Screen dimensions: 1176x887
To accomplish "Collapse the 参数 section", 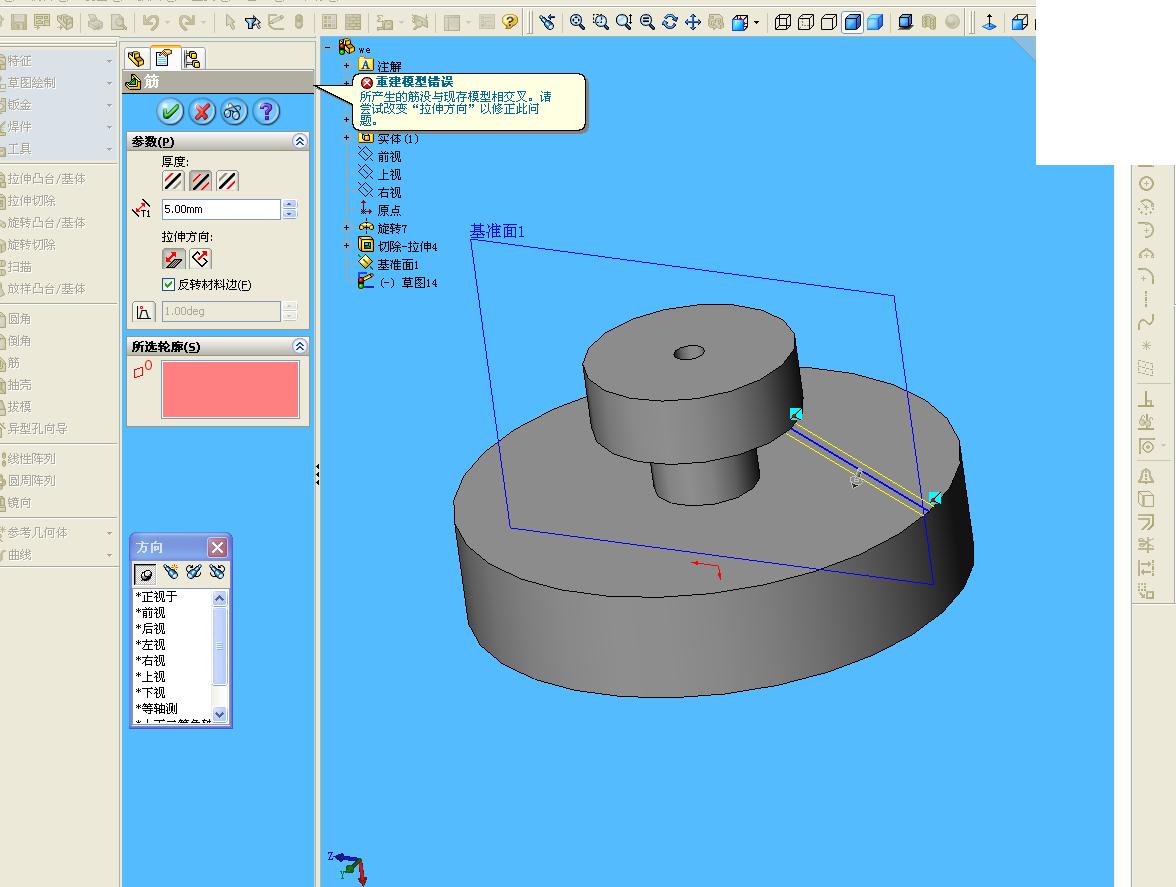I will click(299, 141).
